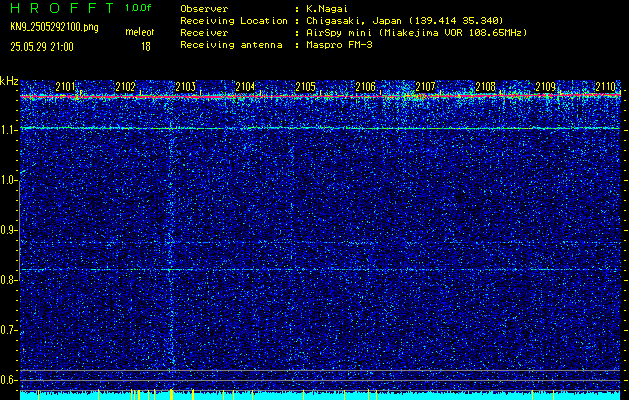This screenshot has width=629, height=400.
Task: Click the 1.1 kHz axis label
Action: click(8, 130)
